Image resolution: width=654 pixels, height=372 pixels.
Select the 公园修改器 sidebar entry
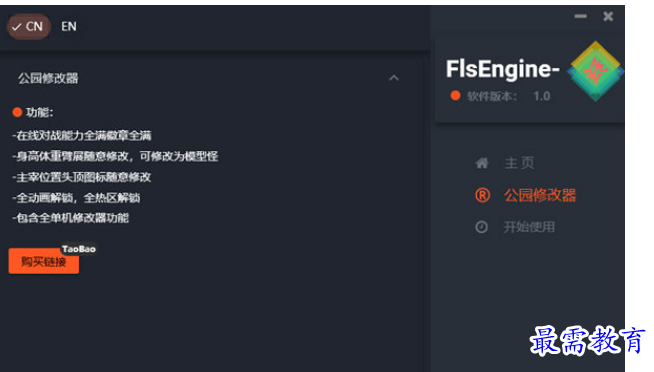tap(540, 195)
